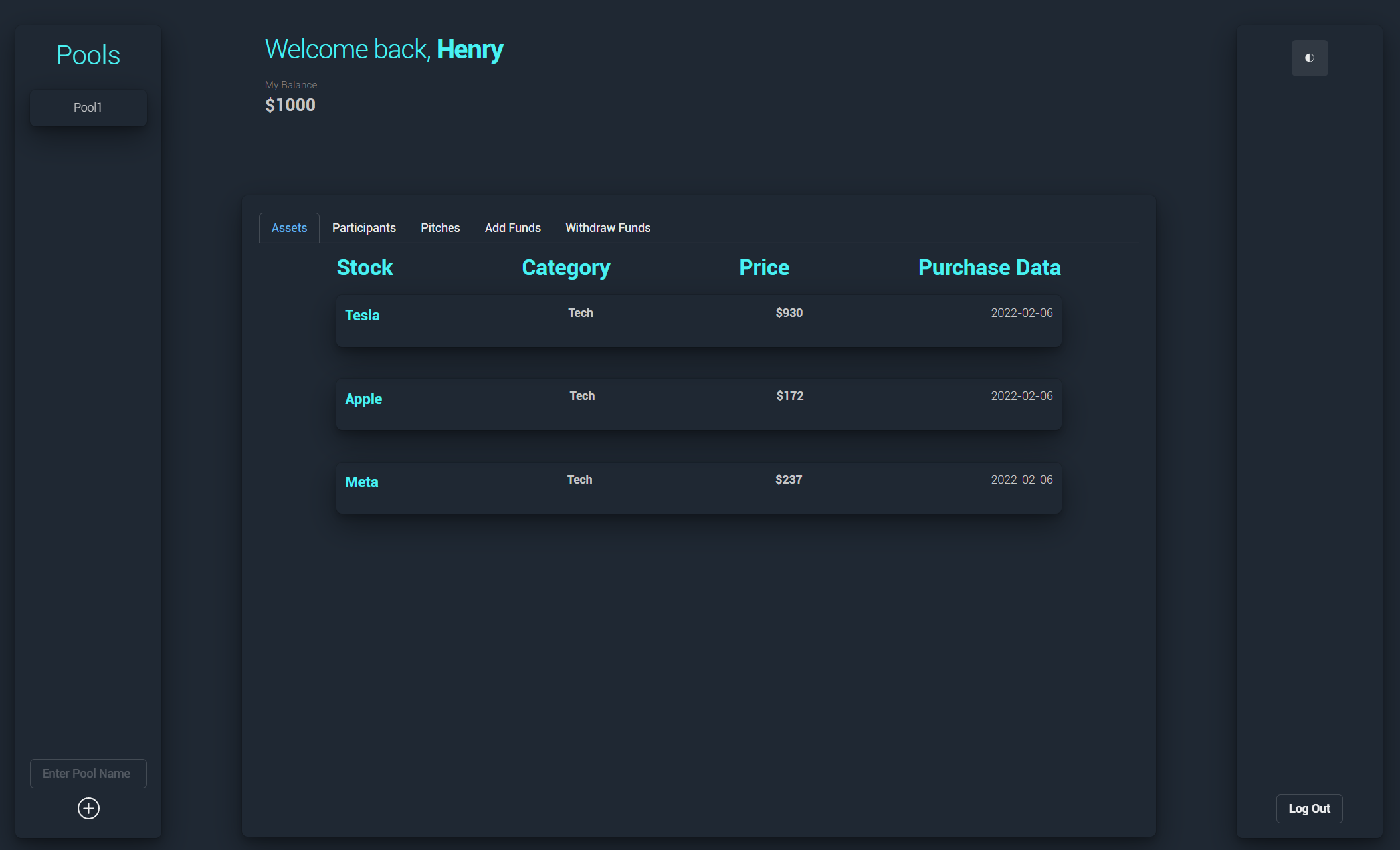Viewport: 1400px width, 850px height.
Task: Click the plus icon to add a pool
Action: coord(88,808)
